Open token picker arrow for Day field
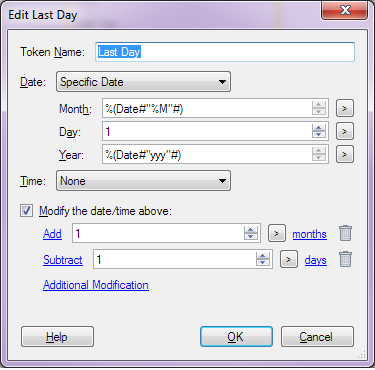 point(345,131)
